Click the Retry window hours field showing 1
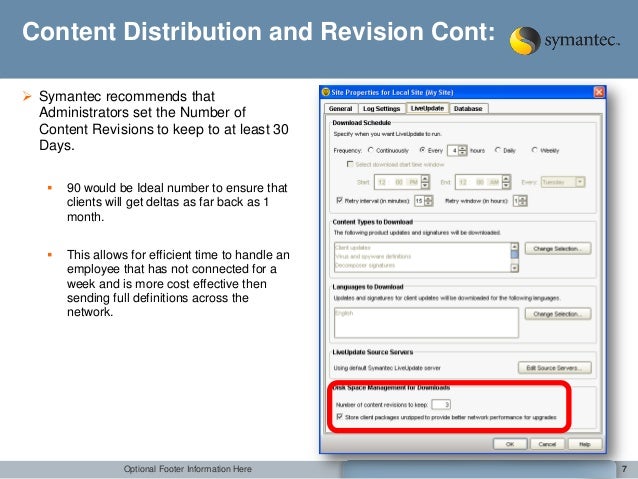Image resolution: width=638 pixels, height=479 pixels. (516, 201)
